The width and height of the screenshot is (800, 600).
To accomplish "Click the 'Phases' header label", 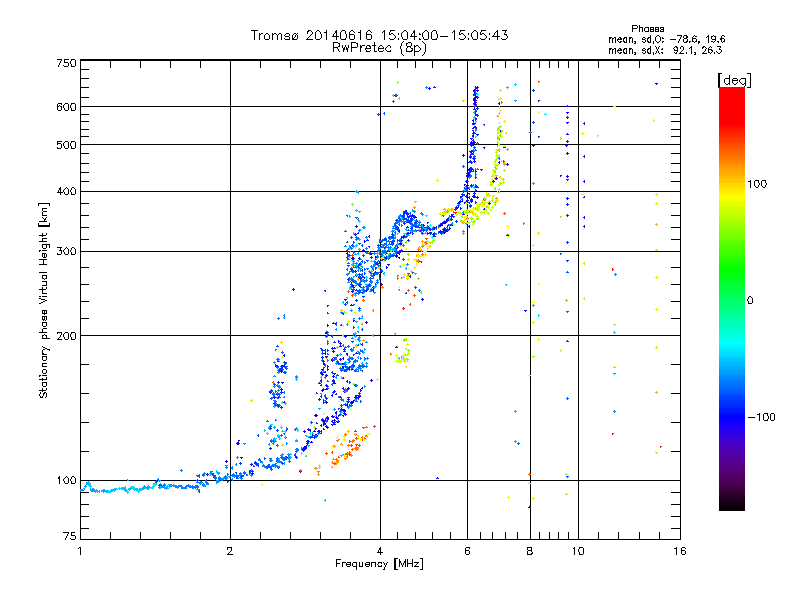I will click(x=647, y=29).
